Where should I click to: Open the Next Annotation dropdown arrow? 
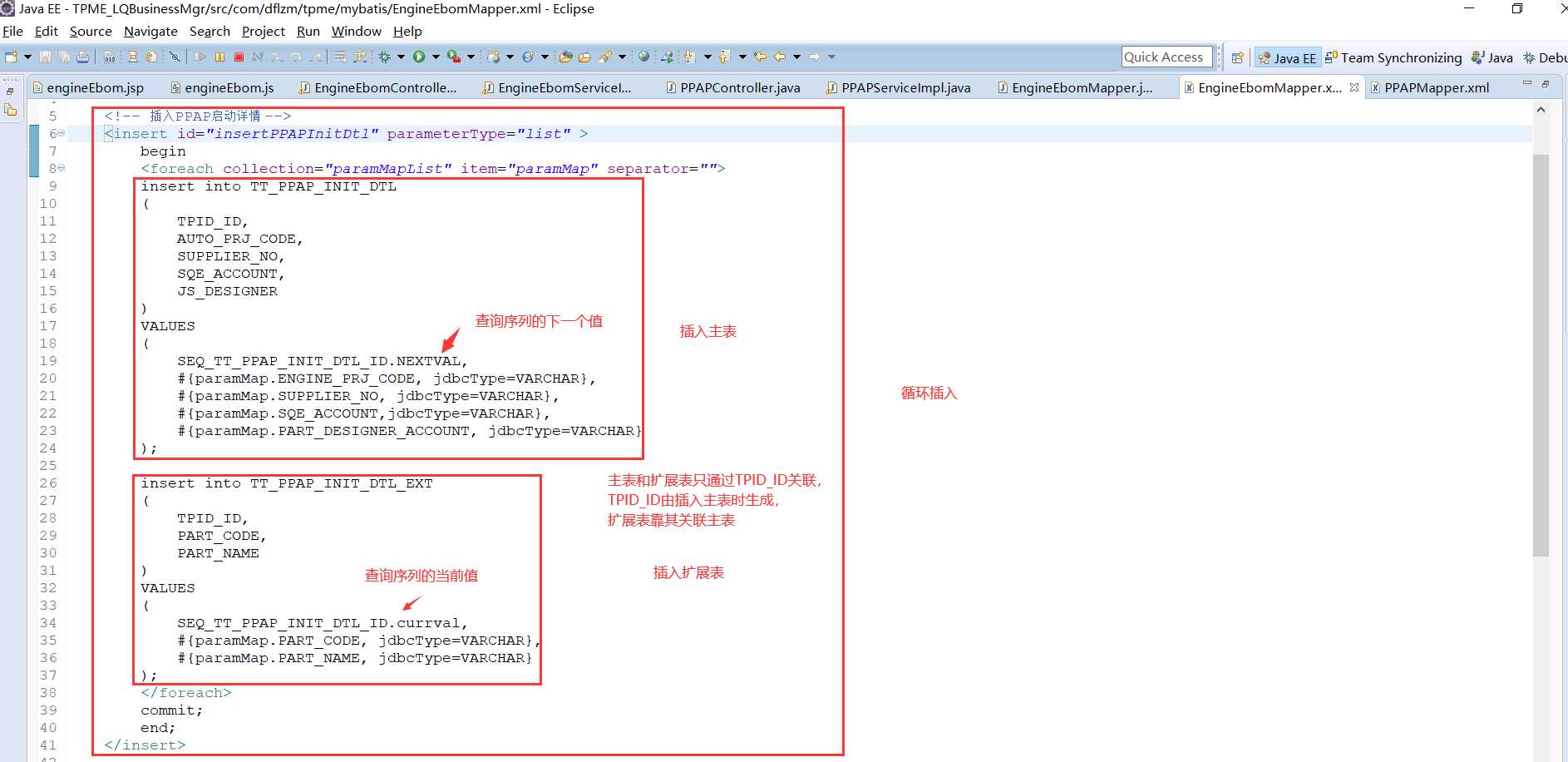point(708,57)
